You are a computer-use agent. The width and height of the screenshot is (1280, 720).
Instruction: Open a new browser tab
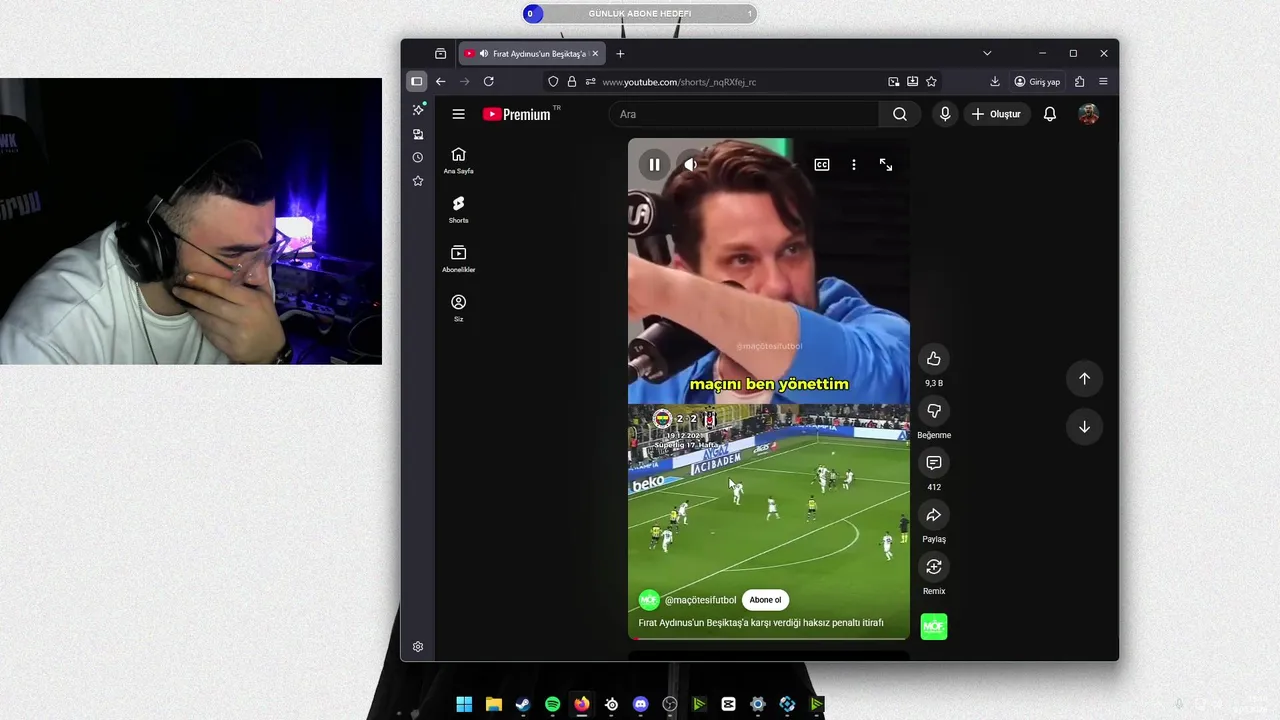tap(620, 54)
